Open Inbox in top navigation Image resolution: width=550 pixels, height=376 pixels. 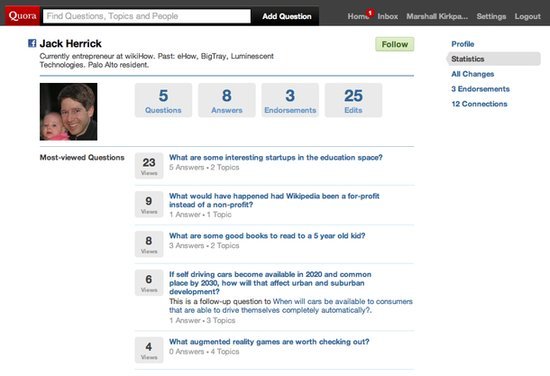coord(388,16)
